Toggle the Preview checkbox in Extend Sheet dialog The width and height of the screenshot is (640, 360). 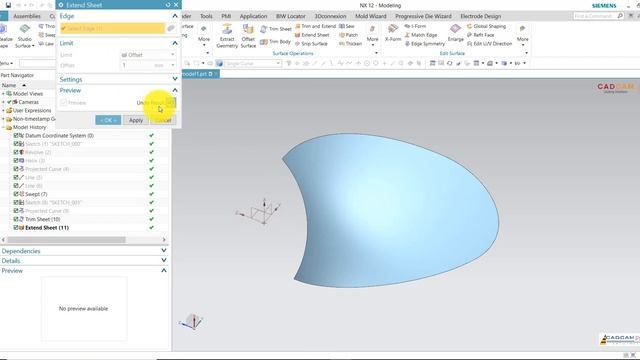[x=63, y=102]
